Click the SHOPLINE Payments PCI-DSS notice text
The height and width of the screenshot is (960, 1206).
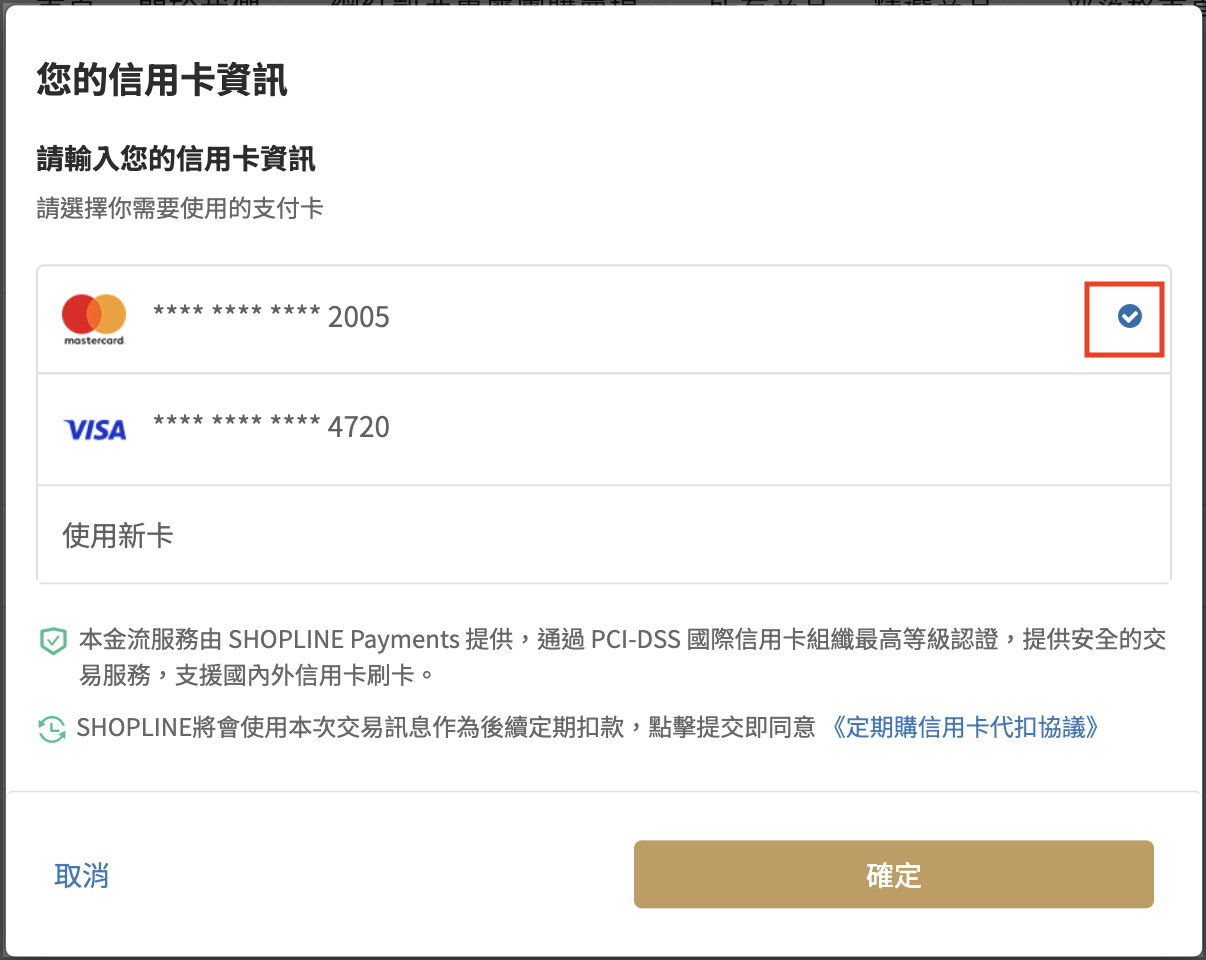point(622,656)
